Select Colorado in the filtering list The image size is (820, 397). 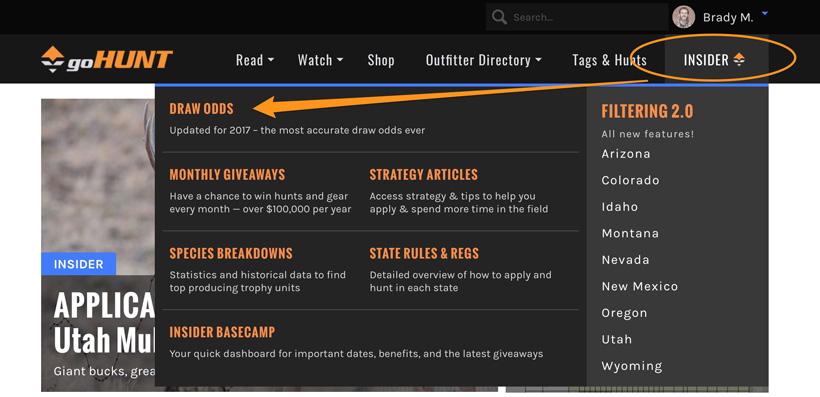tap(630, 180)
